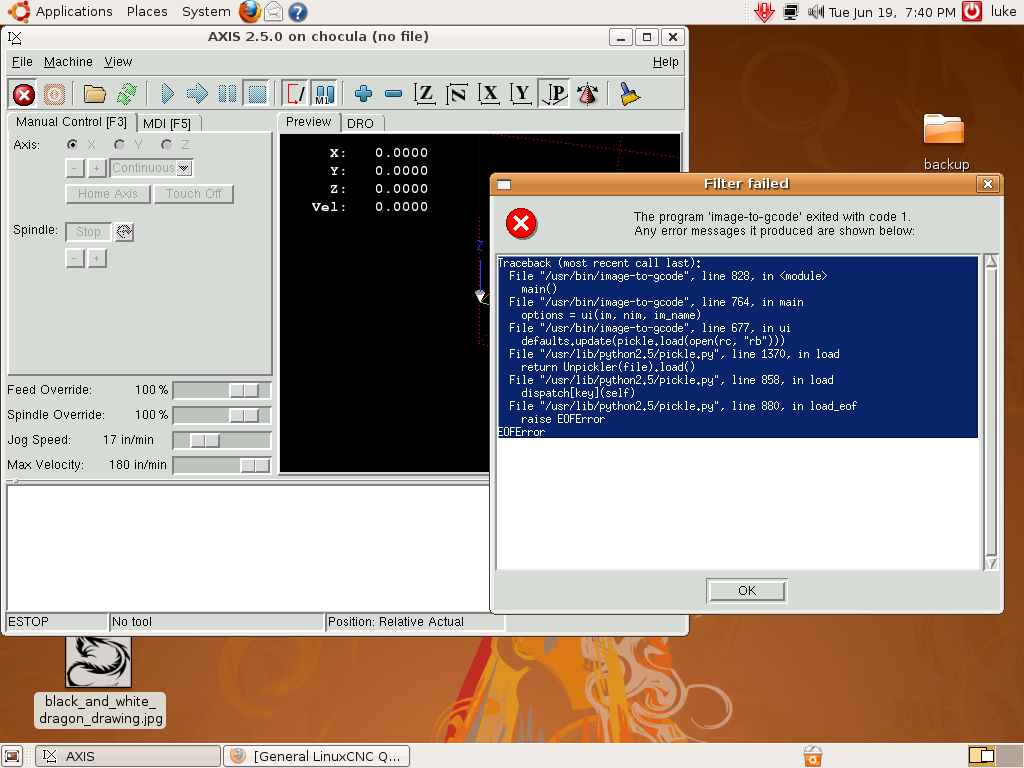Viewport: 1024px width, 768px height.
Task: Open the Help menu
Action: (x=665, y=61)
